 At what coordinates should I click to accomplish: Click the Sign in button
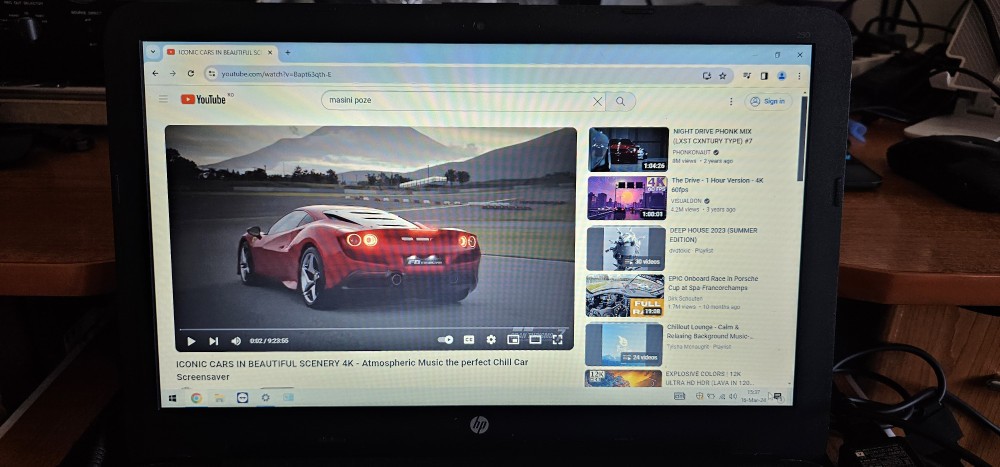pyautogui.click(x=768, y=101)
